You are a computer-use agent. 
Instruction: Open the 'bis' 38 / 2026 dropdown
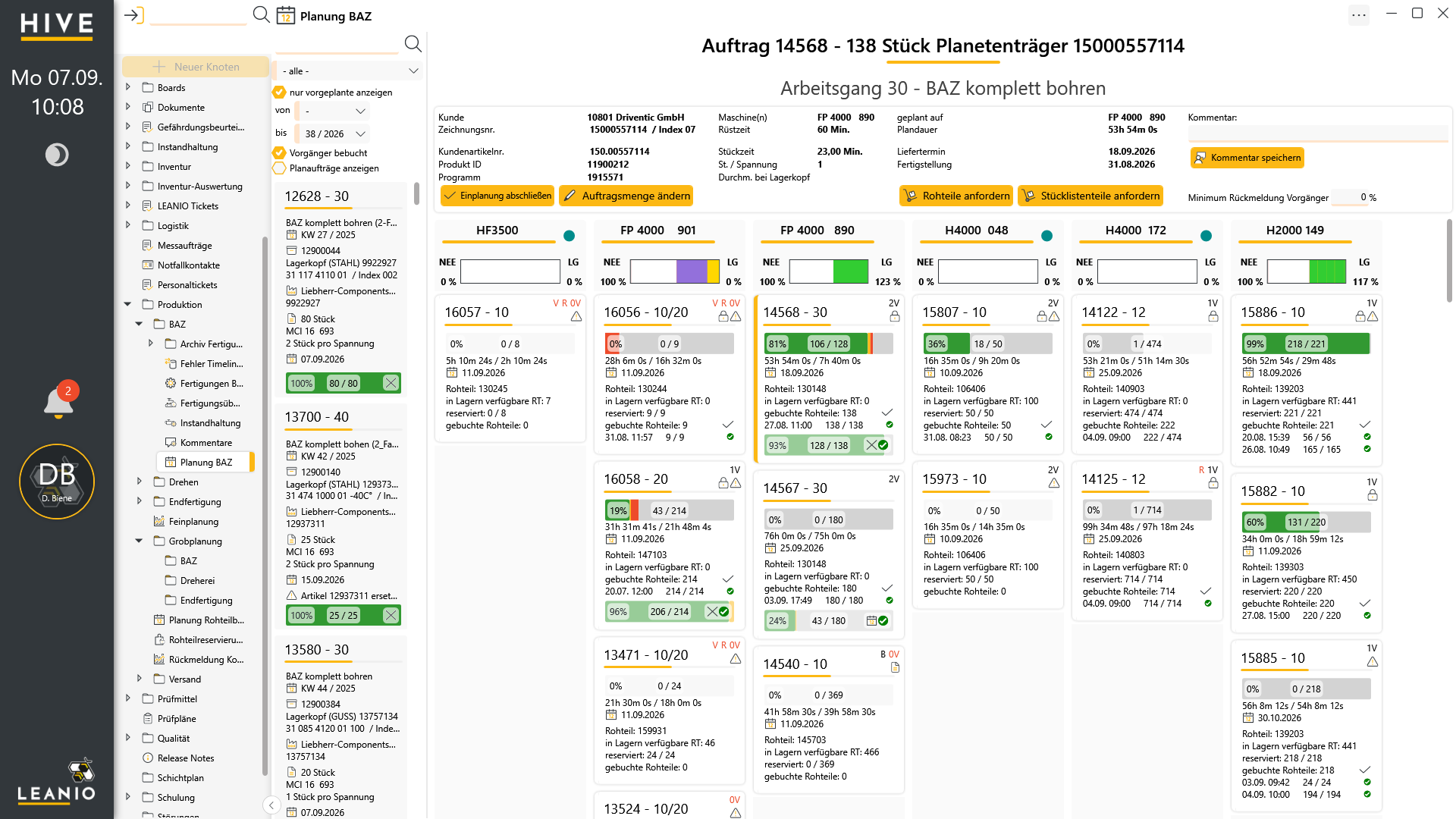333,134
